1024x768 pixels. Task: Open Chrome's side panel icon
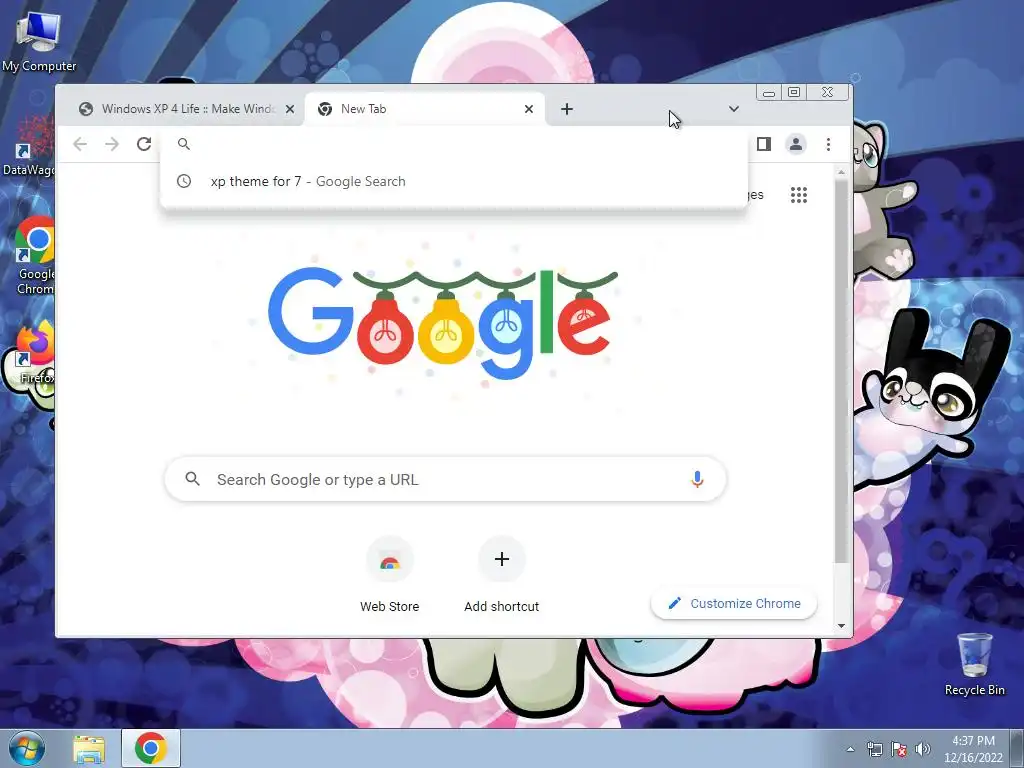click(763, 144)
